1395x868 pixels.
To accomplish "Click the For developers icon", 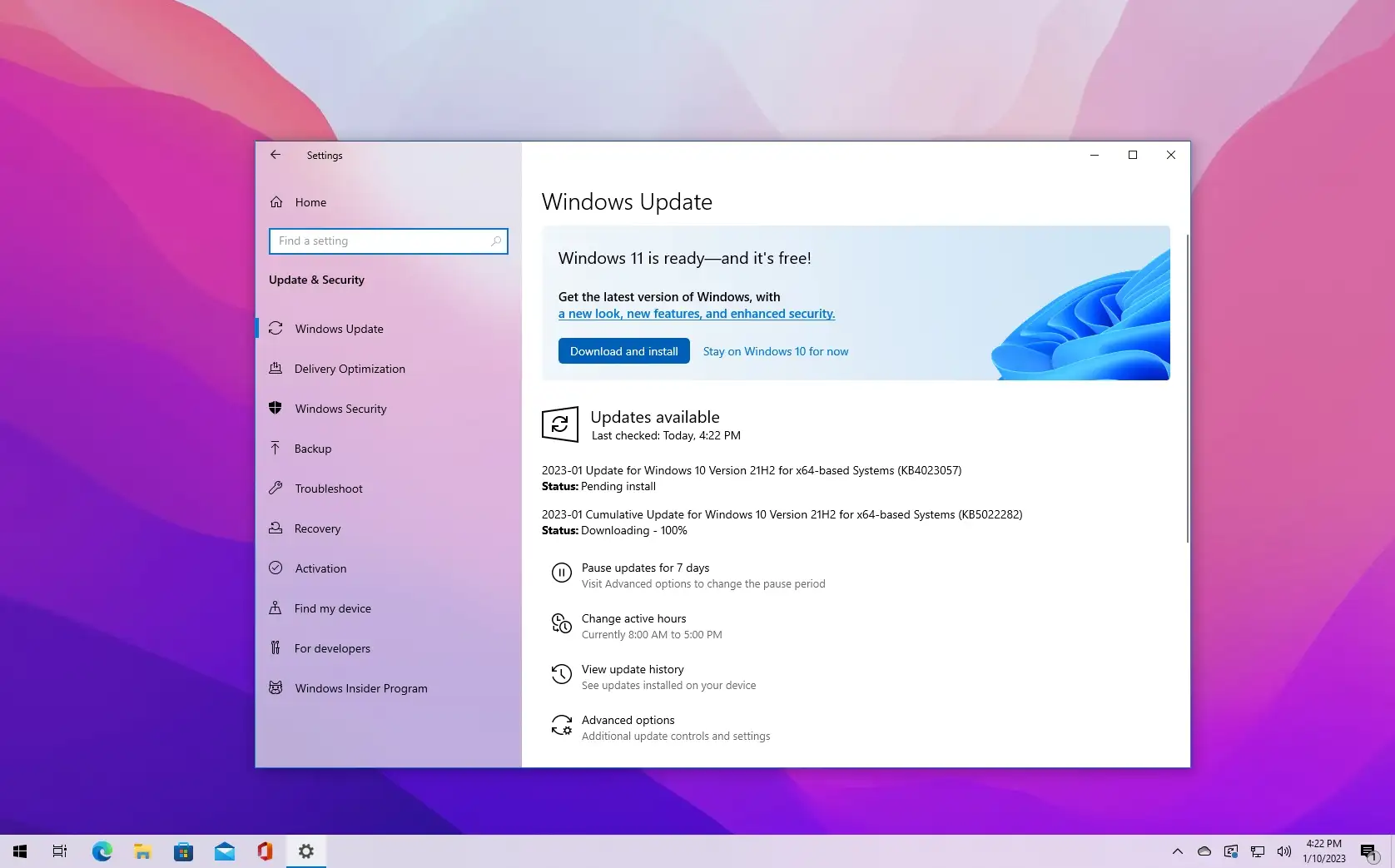I will (276, 647).
